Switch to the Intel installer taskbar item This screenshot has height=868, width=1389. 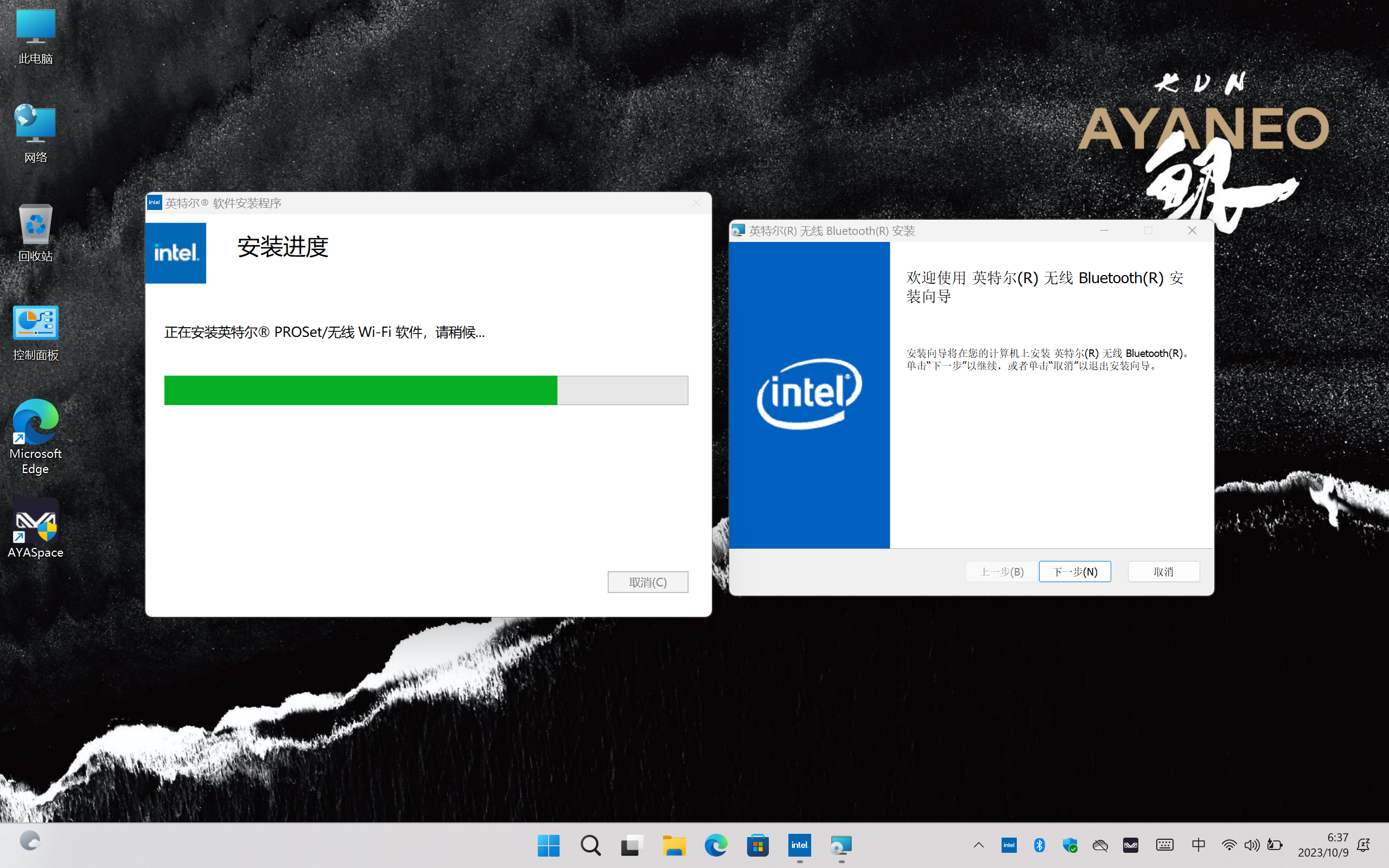[x=800, y=846]
